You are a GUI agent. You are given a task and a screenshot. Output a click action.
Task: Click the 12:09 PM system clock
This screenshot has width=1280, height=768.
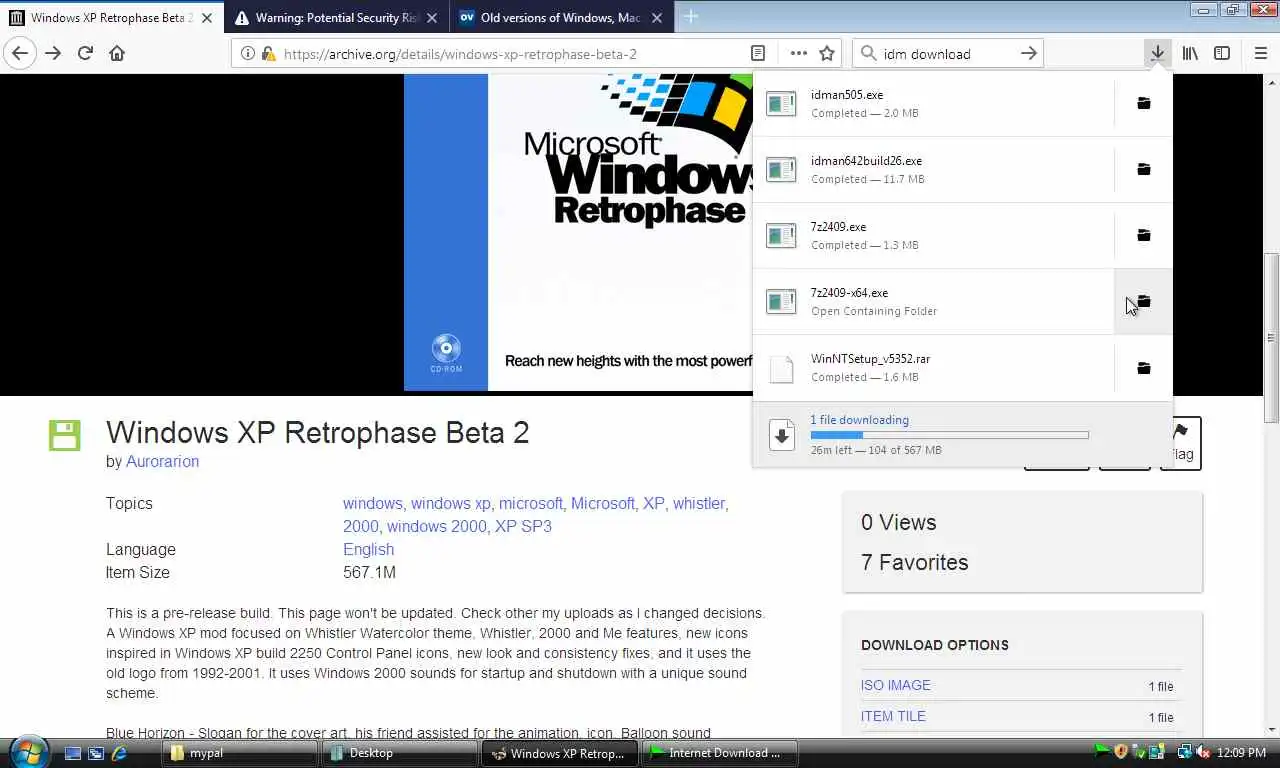[1242, 752]
